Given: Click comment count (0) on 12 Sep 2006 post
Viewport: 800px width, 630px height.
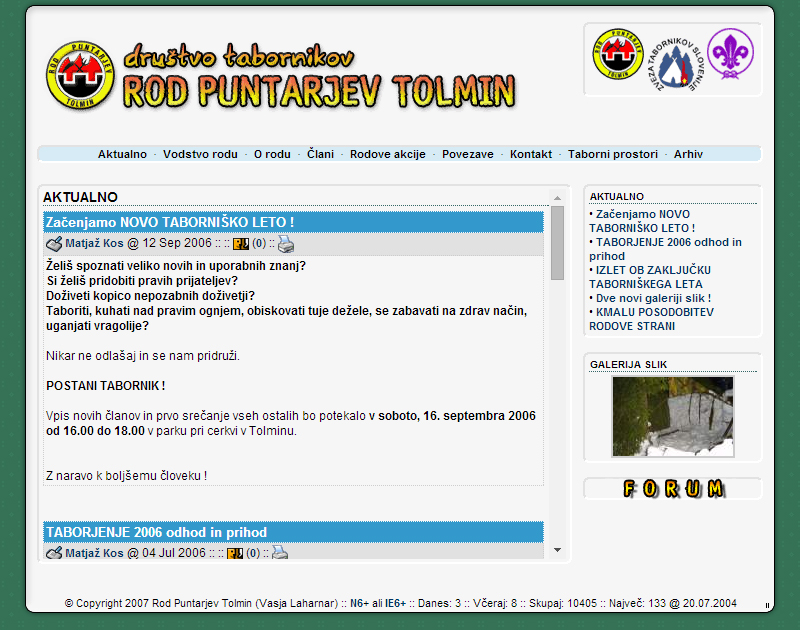Looking at the screenshot, I should (259, 243).
